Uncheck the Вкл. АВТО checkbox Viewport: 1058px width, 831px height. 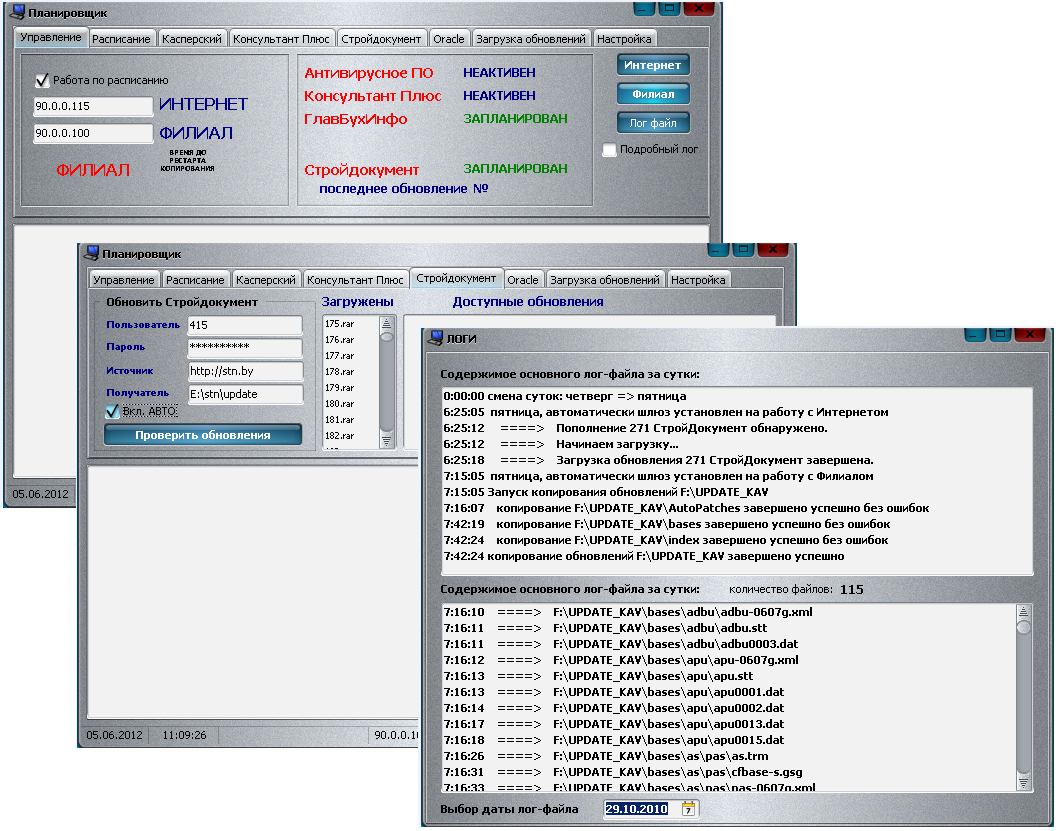113,411
